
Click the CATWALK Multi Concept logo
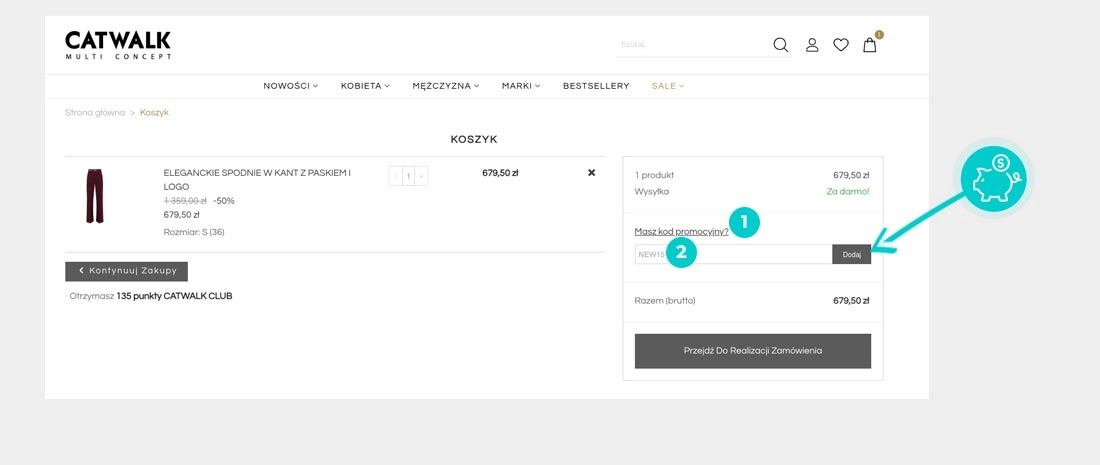coord(118,45)
